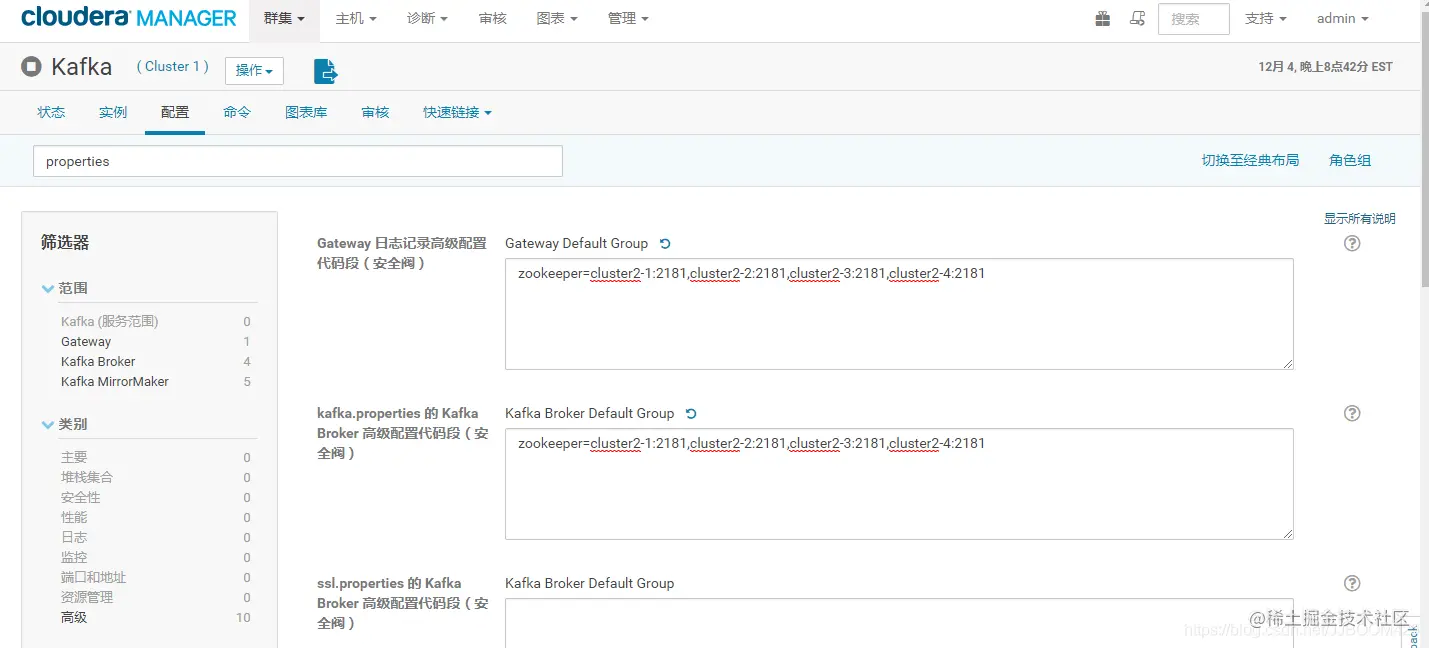
Task: Open 审核 in top navigation bar
Action: tap(493, 19)
